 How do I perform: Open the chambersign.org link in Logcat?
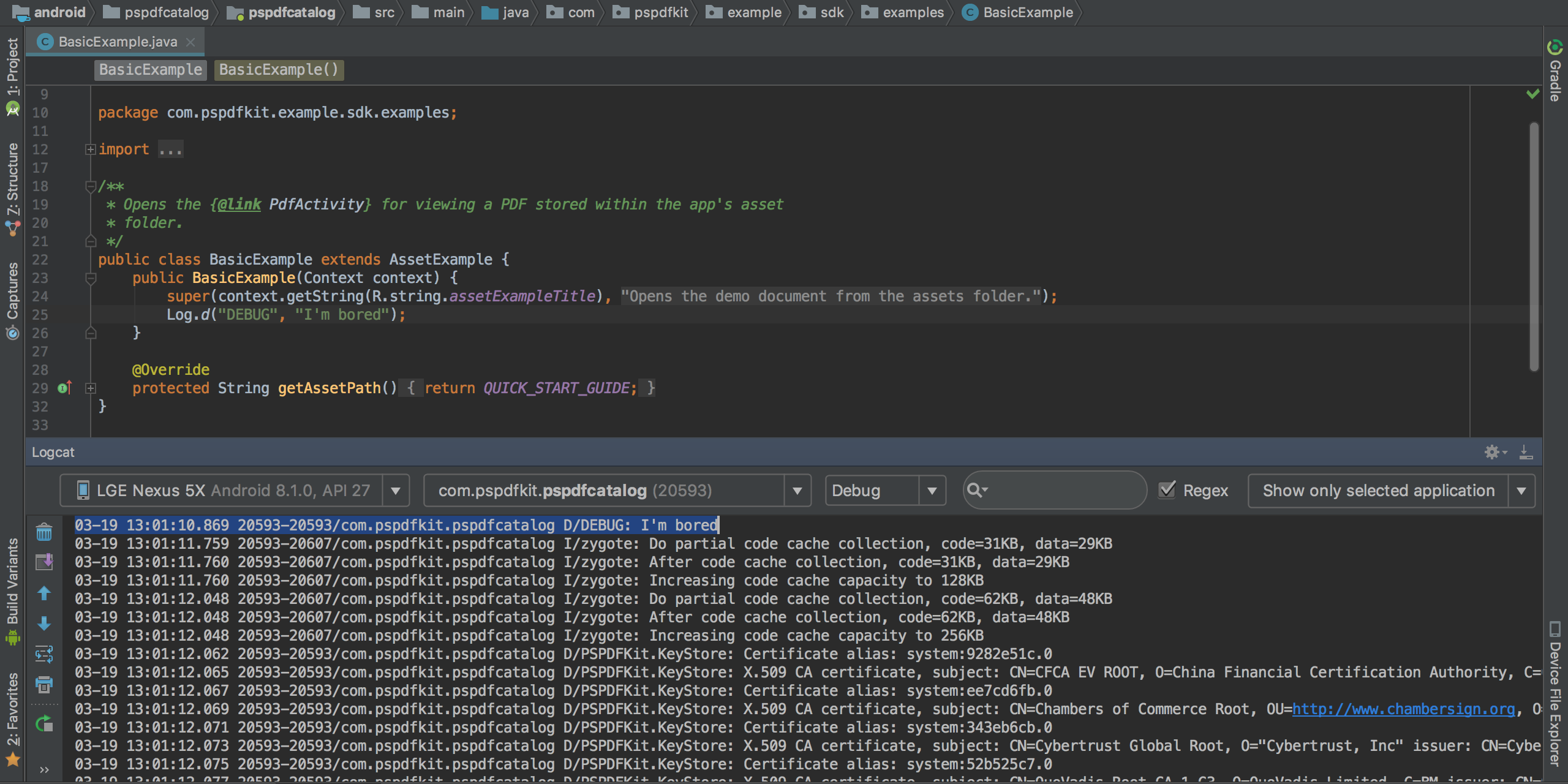point(1401,709)
